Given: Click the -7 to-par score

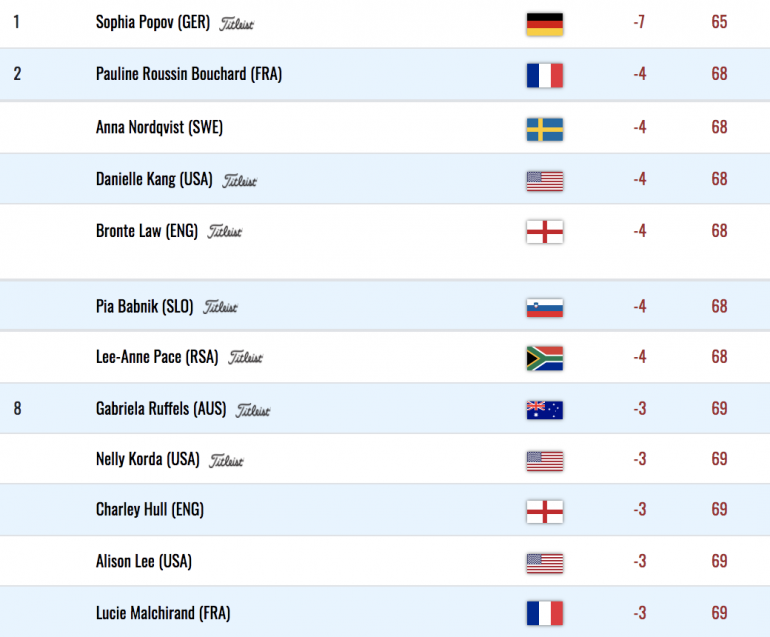Looking at the screenshot, I should [x=640, y=22].
